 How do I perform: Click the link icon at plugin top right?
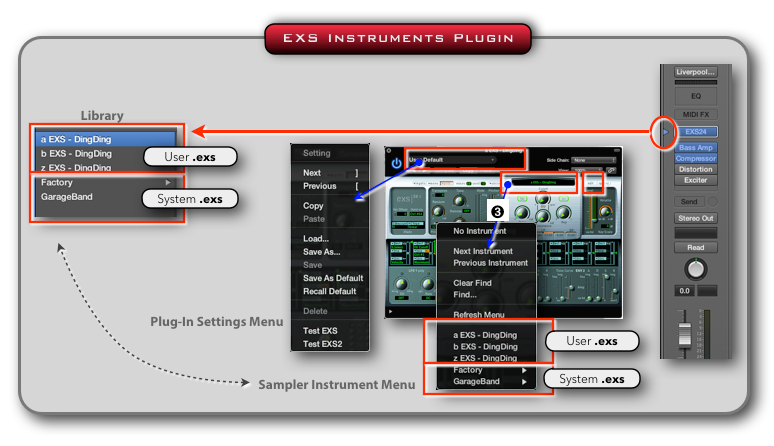tap(611, 170)
